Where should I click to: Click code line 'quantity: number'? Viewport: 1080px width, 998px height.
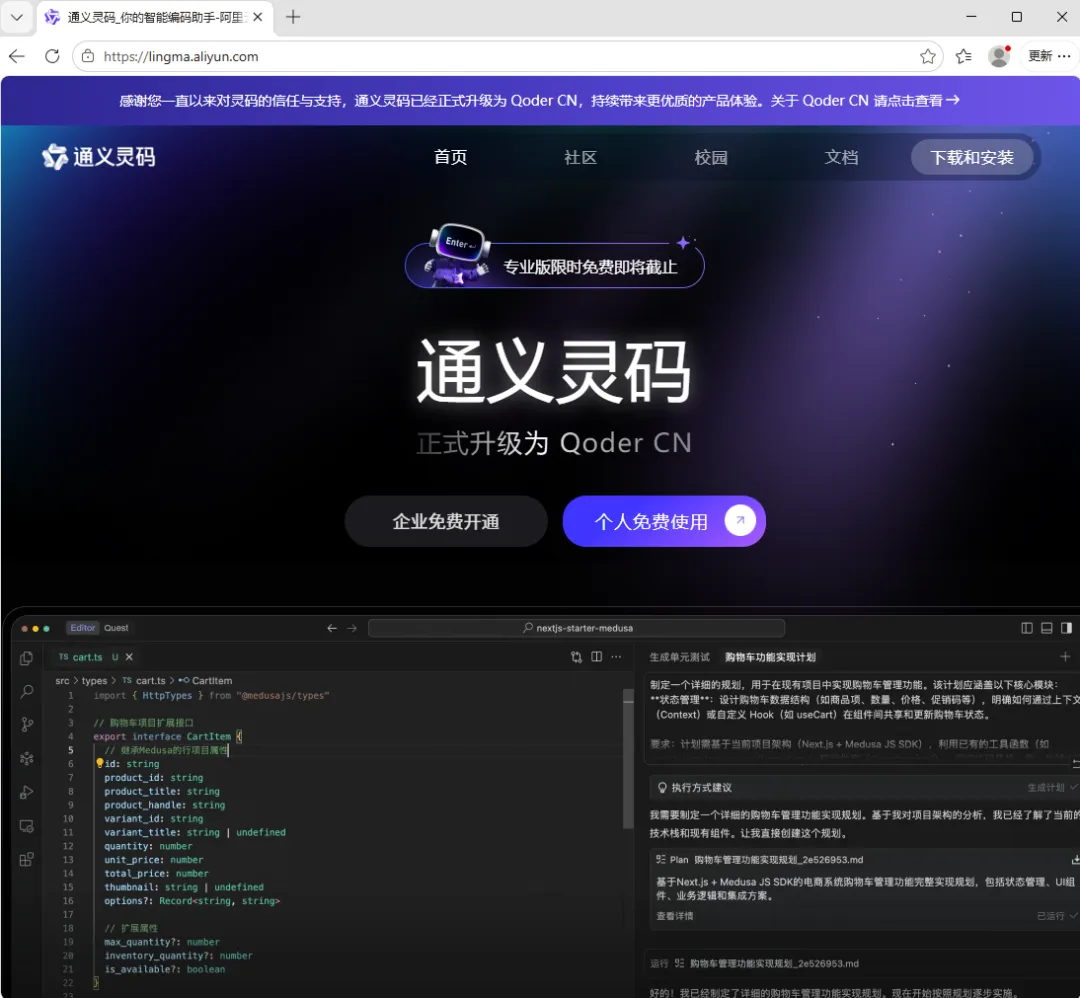click(x=148, y=846)
